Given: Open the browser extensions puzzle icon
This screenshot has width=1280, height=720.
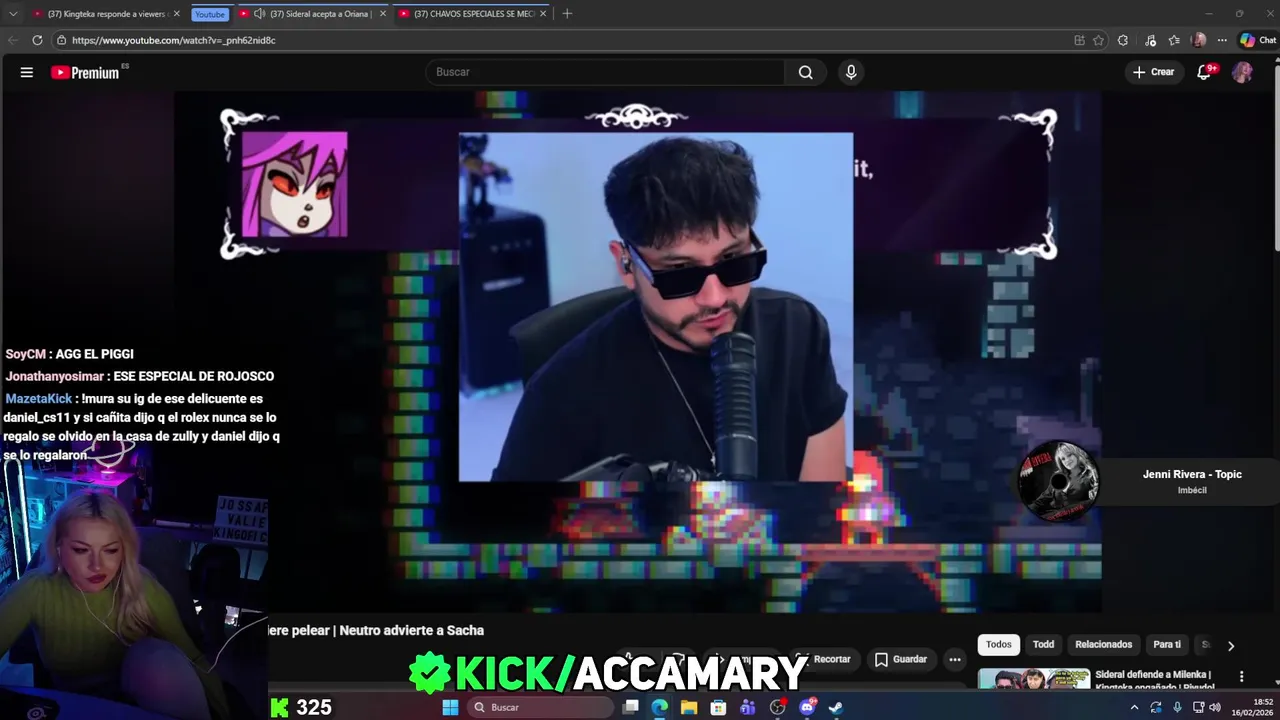Looking at the screenshot, I should pyautogui.click(x=1123, y=40).
